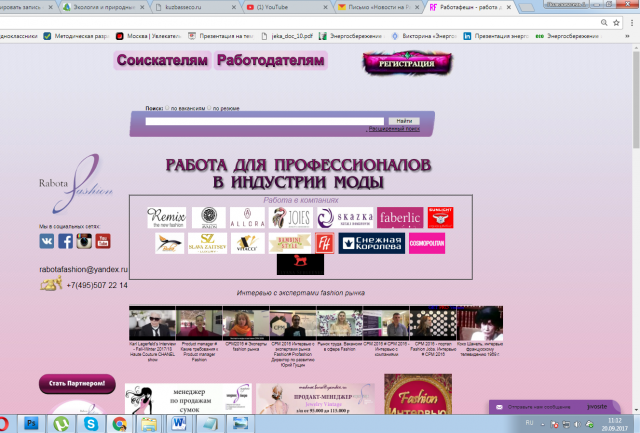Open the YouTube social icon

pyautogui.click(x=103, y=241)
